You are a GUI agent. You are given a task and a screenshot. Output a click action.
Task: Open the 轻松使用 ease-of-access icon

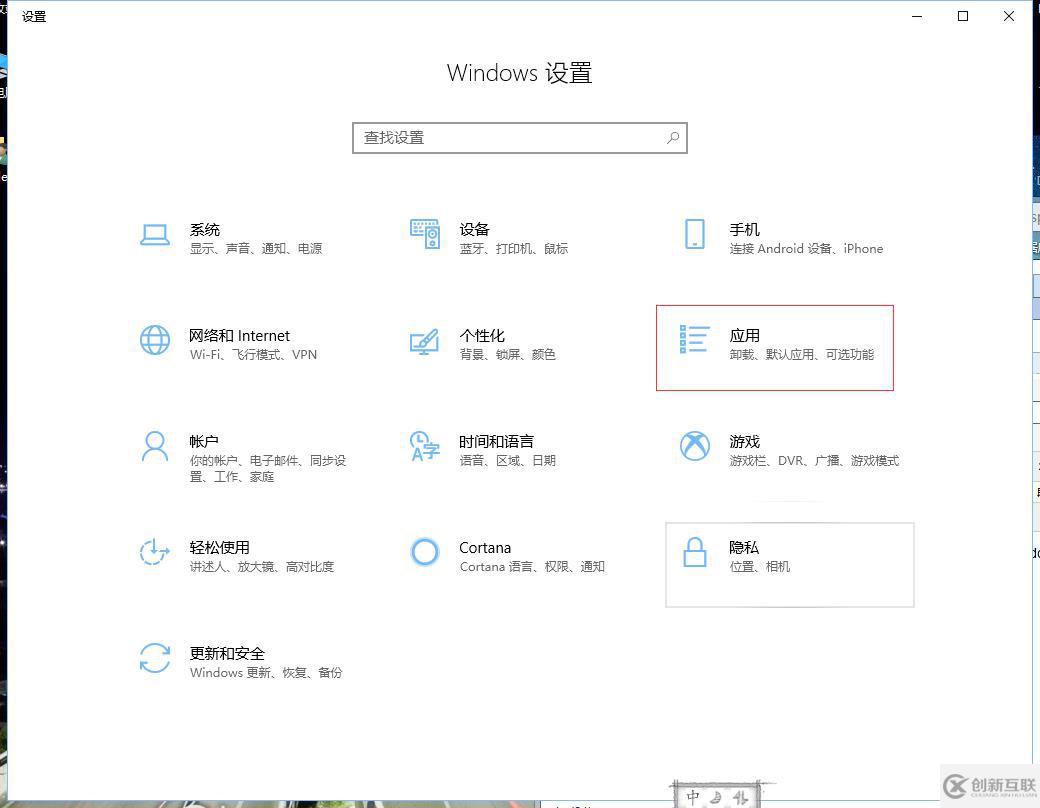click(x=155, y=551)
